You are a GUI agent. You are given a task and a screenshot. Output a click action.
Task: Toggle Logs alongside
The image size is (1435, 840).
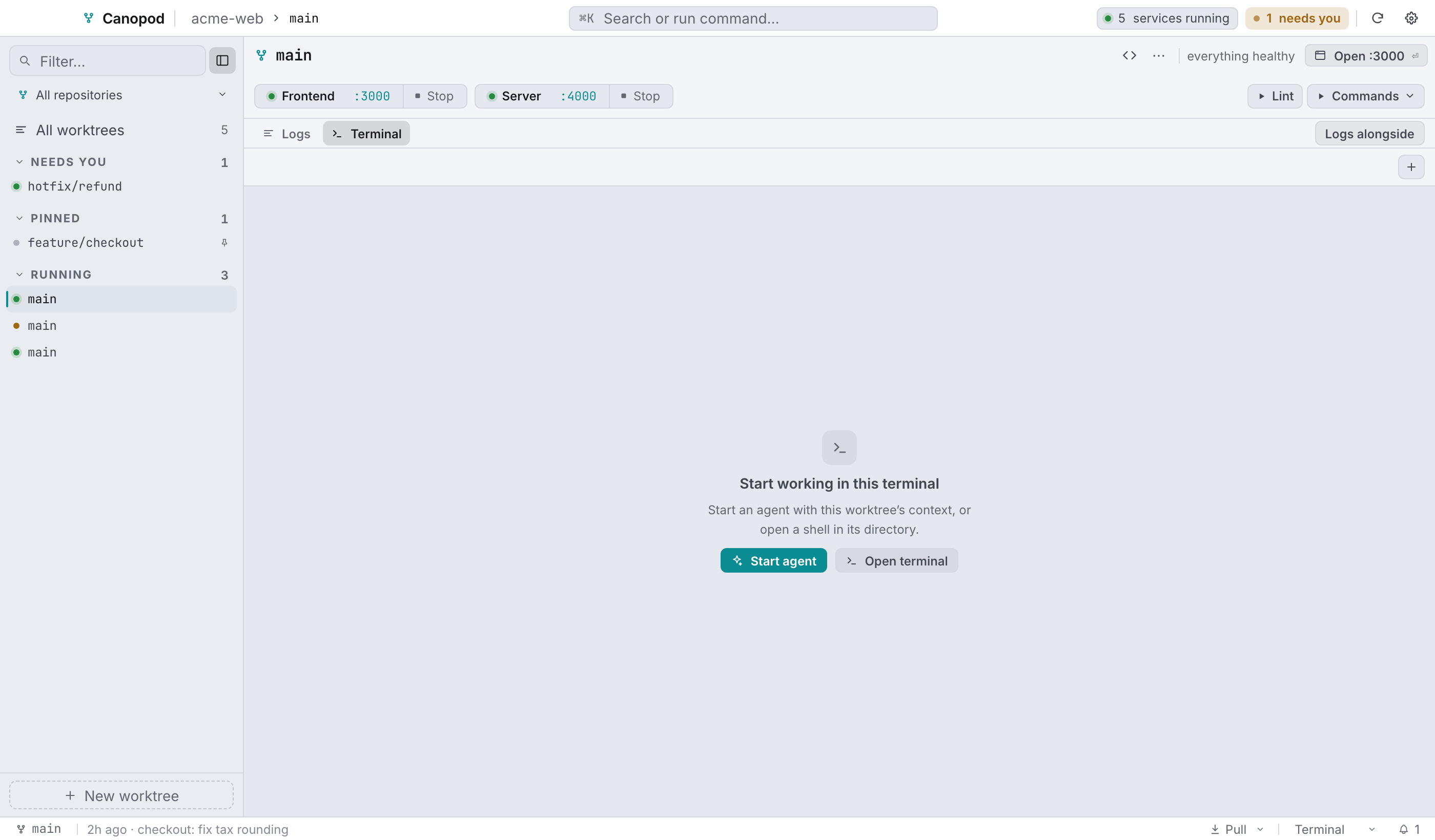pos(1369,134)
